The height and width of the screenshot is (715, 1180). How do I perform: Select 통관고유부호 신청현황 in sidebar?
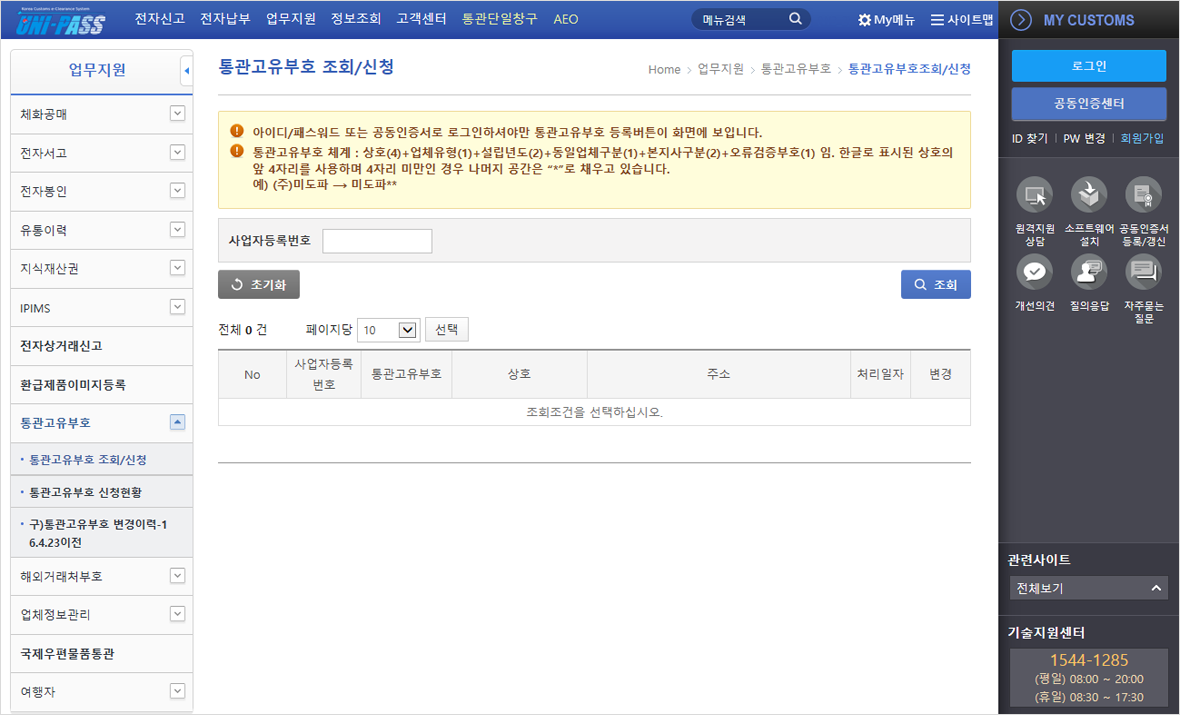click(86, 493)
